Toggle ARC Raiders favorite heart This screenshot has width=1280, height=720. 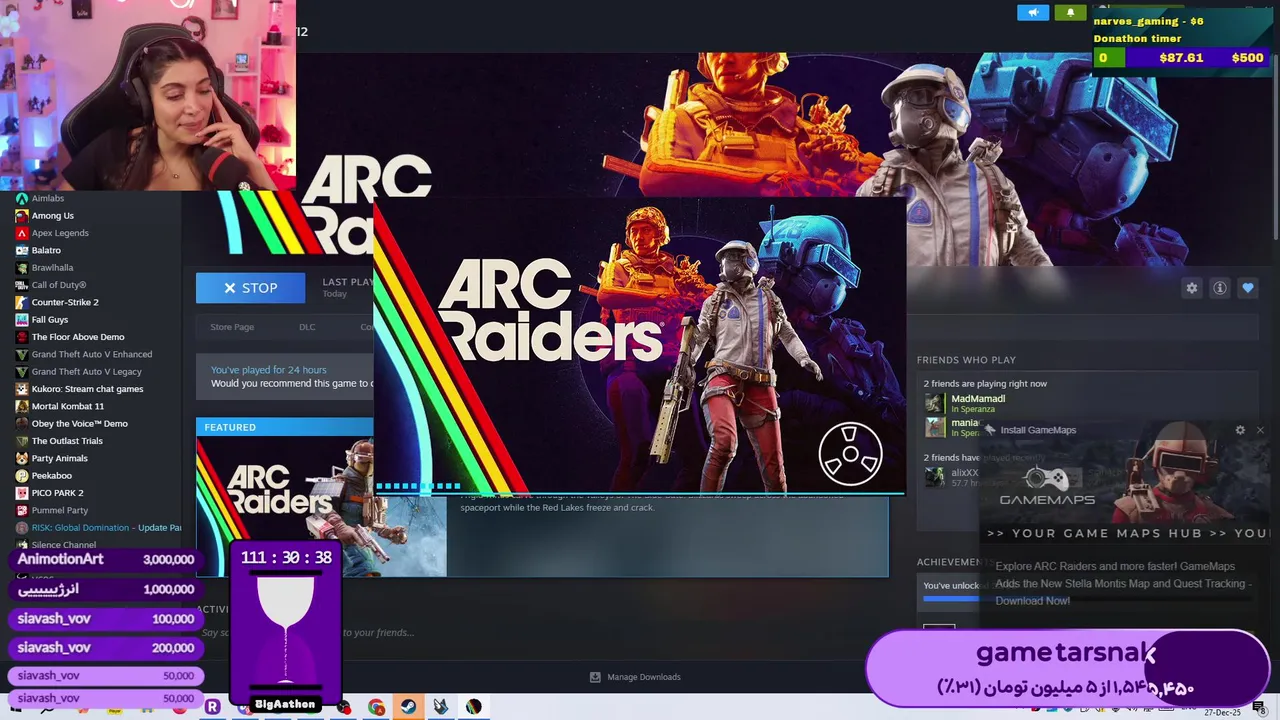(1247, 288)
